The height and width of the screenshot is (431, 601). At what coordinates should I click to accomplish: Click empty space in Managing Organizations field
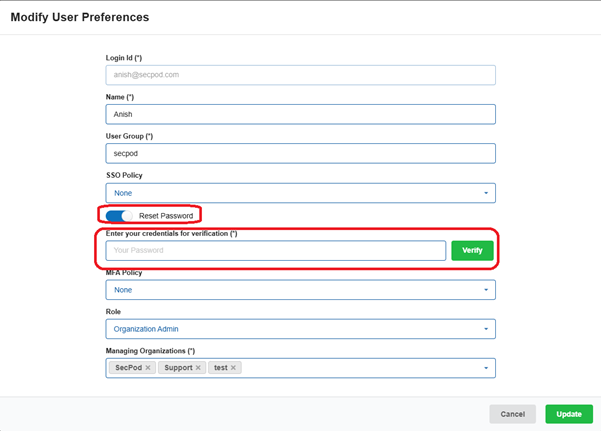[360, 368]
